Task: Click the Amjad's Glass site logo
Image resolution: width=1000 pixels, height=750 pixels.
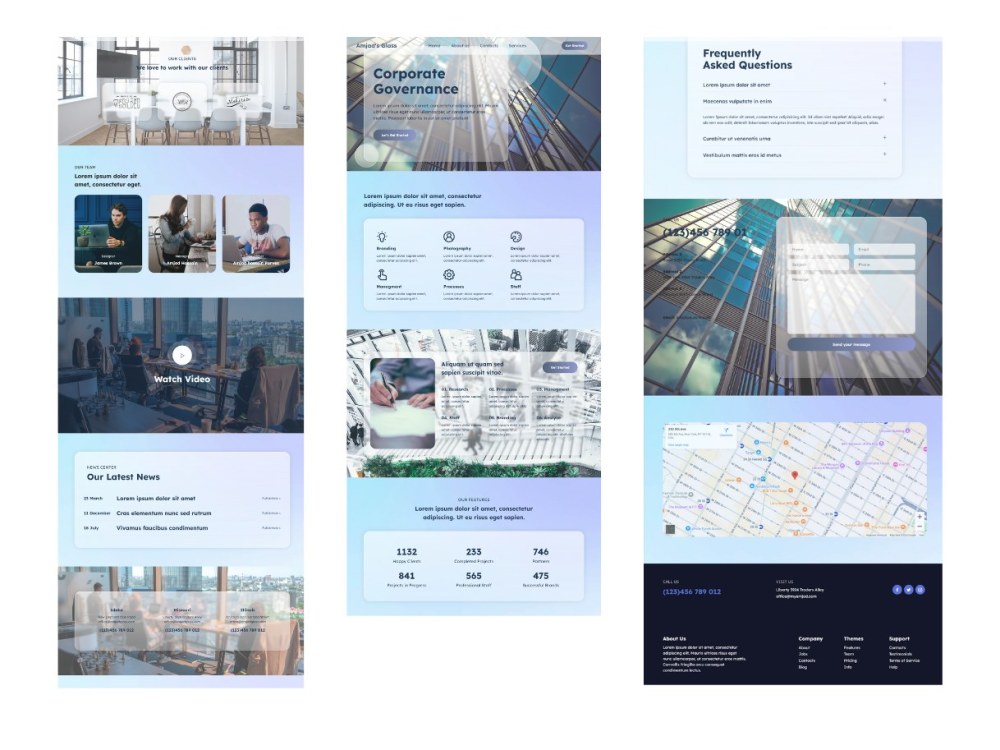Action: pyautogui.click(x=376, y=46)
